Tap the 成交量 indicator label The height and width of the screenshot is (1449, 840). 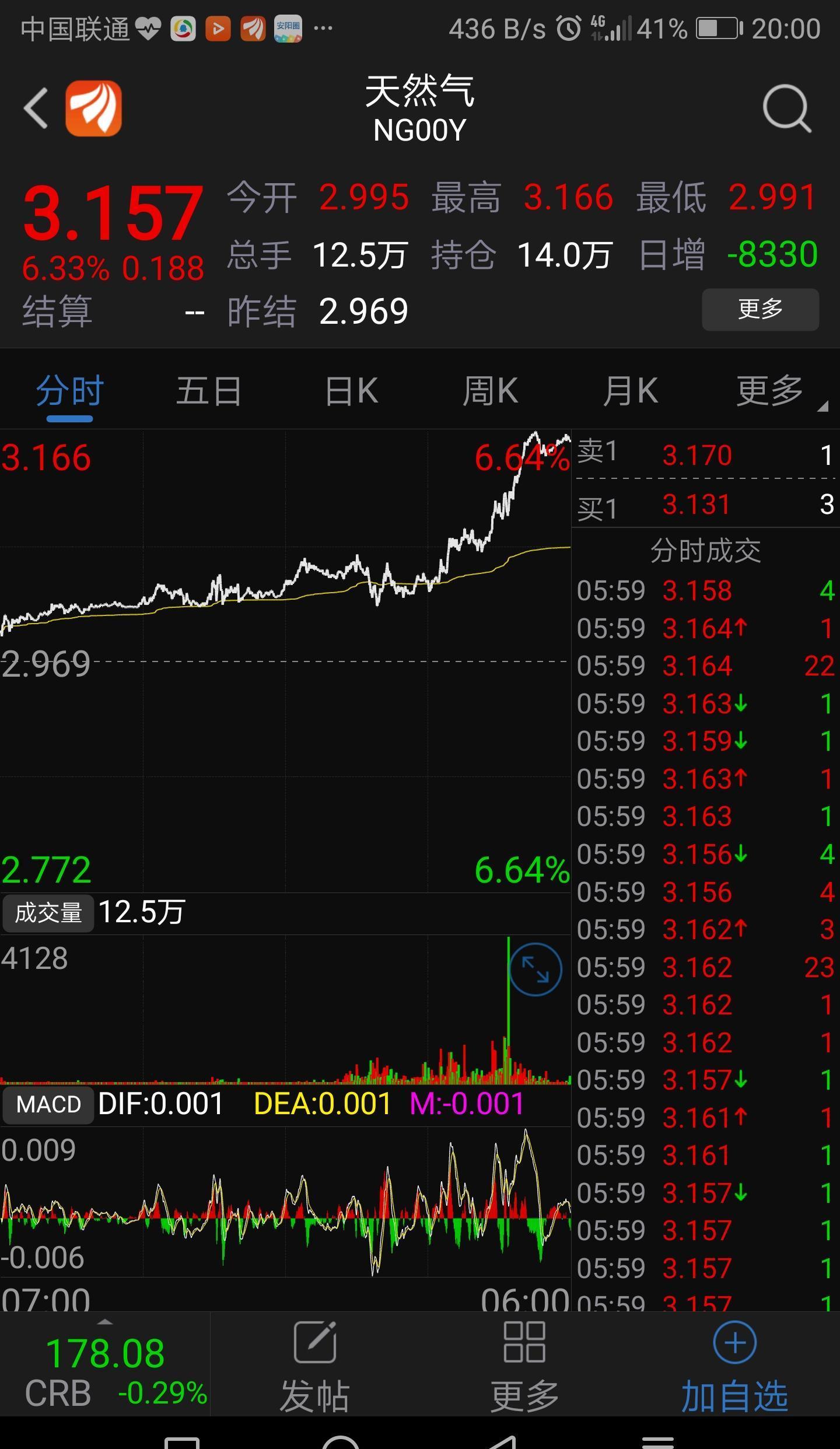click(48, 913)
